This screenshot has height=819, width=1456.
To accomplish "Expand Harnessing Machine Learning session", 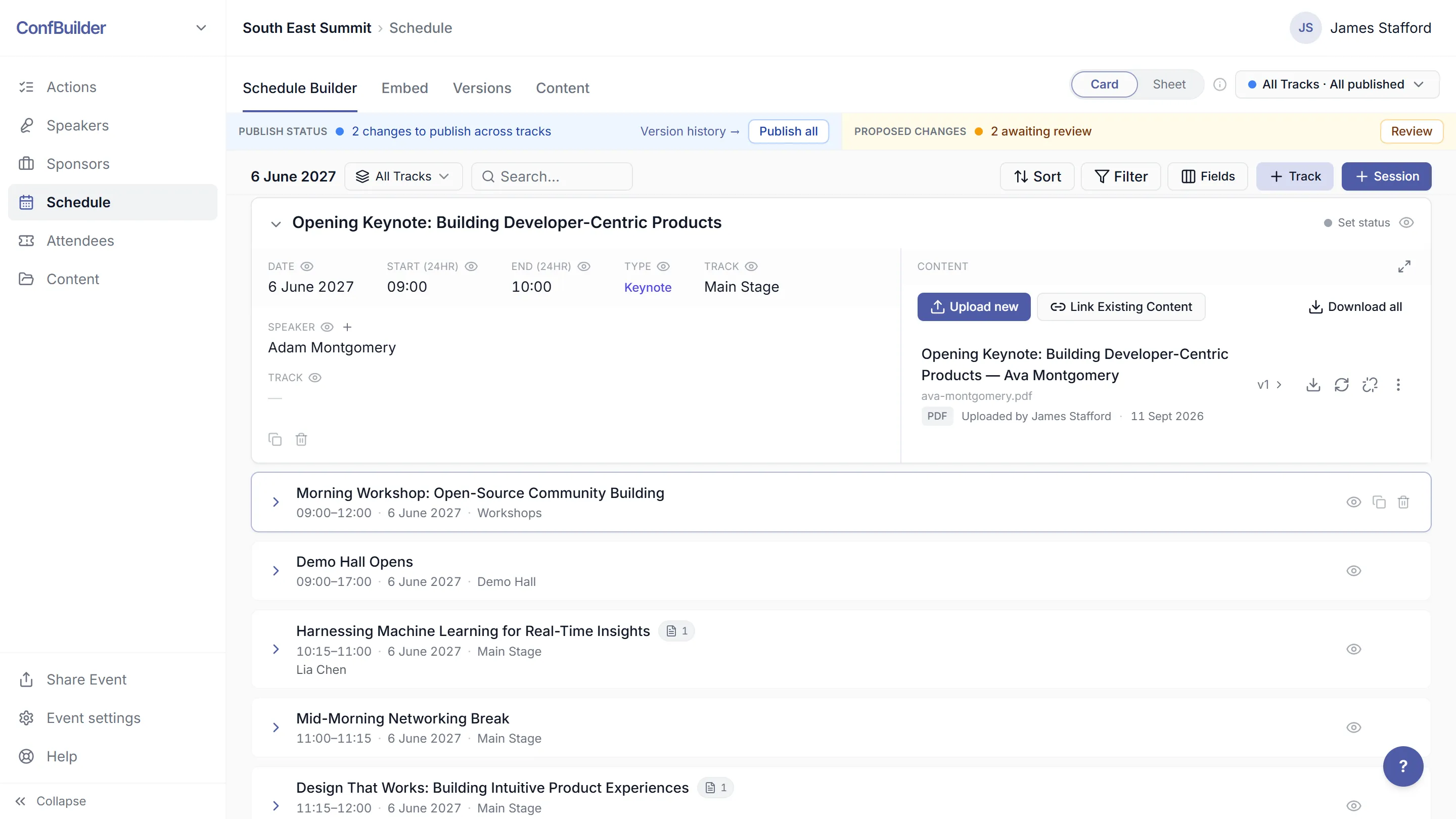I will click(x=276, y=649).
